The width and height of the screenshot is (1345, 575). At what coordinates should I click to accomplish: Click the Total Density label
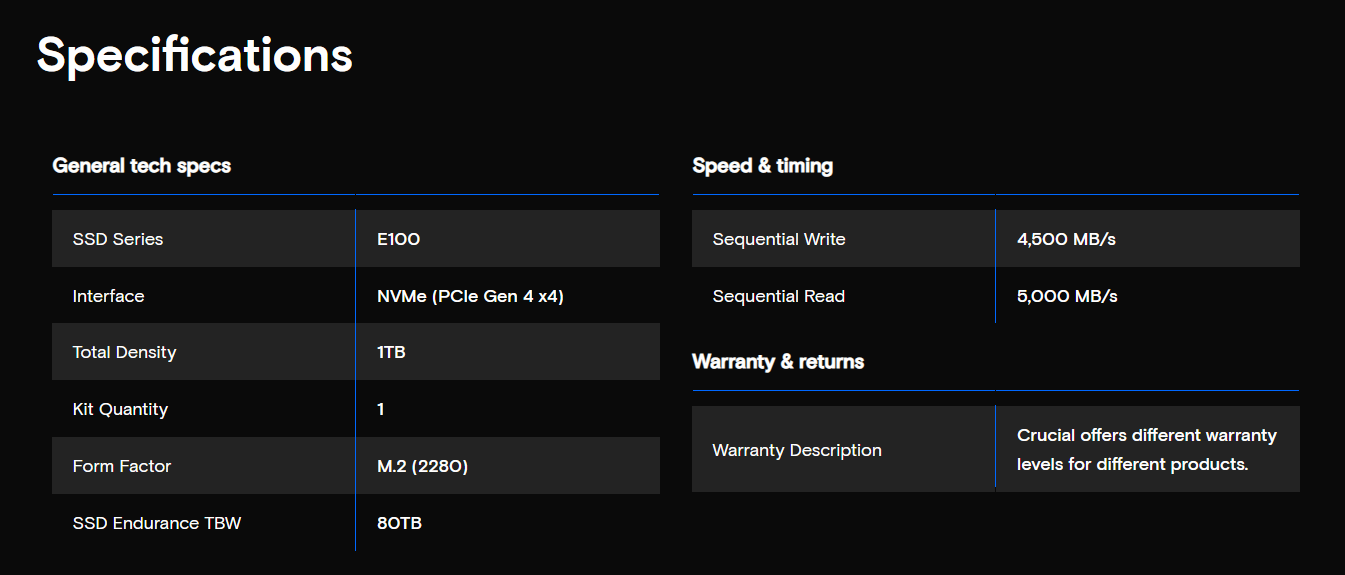pyautogui.click(x=124, y=352)
